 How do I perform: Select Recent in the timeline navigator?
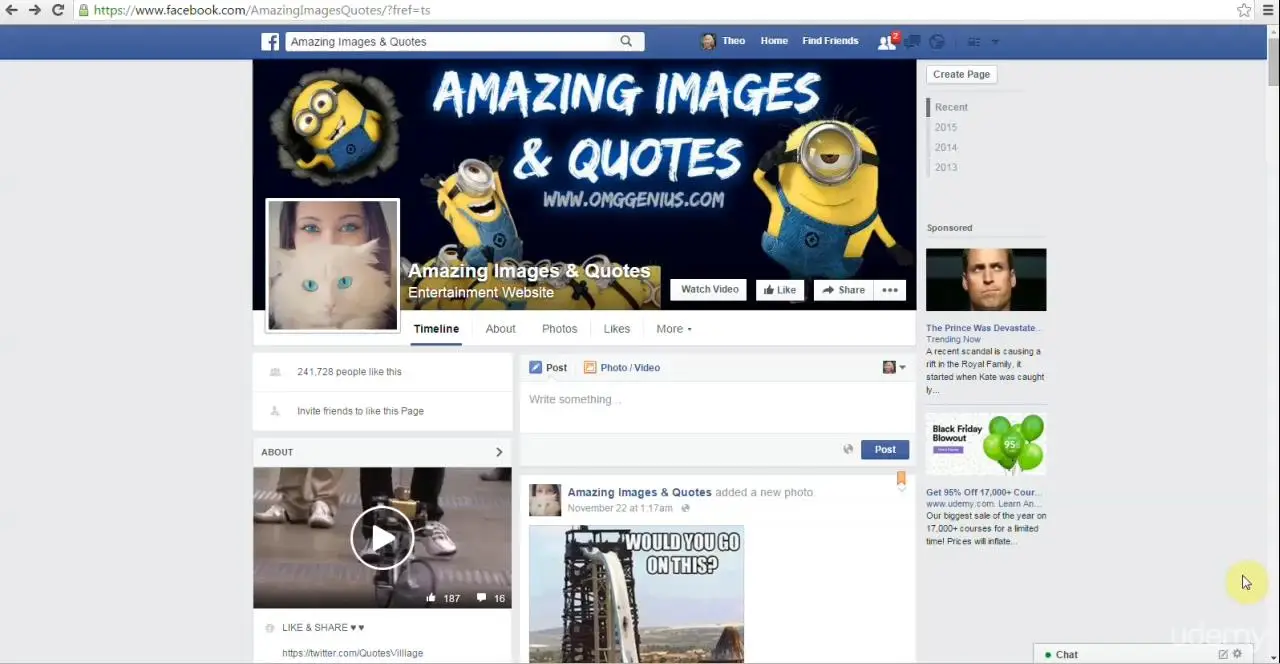pyautogui.click(x=951, y=107)
